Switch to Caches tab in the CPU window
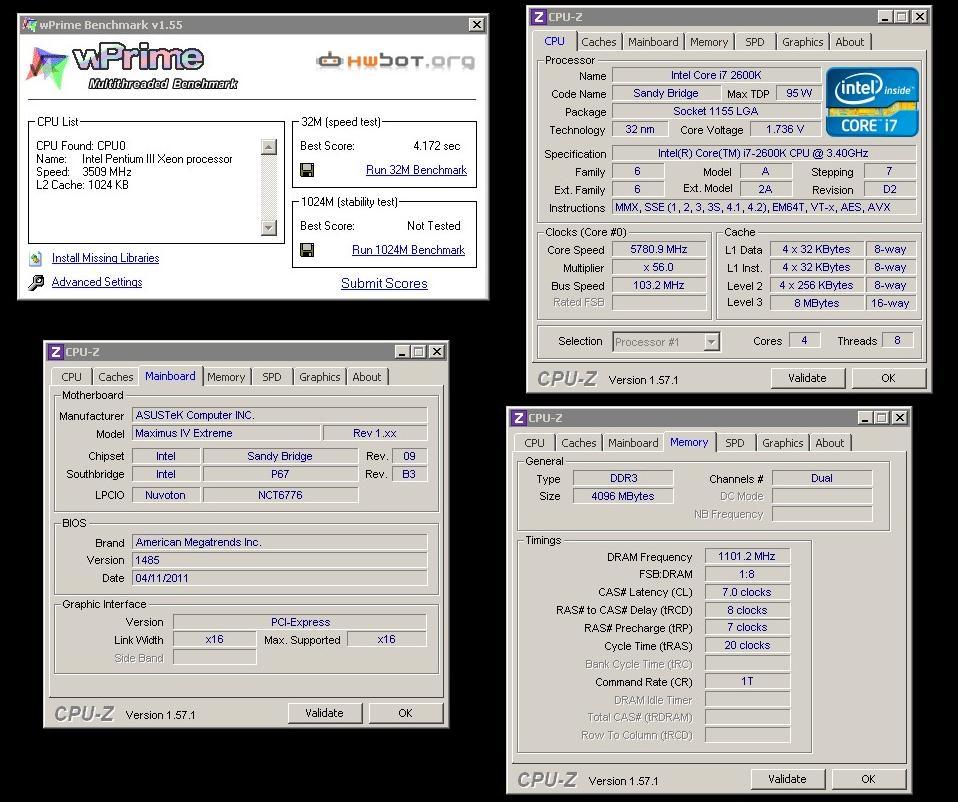This screenshot has width=958, height=802. [x=599, y=42]
